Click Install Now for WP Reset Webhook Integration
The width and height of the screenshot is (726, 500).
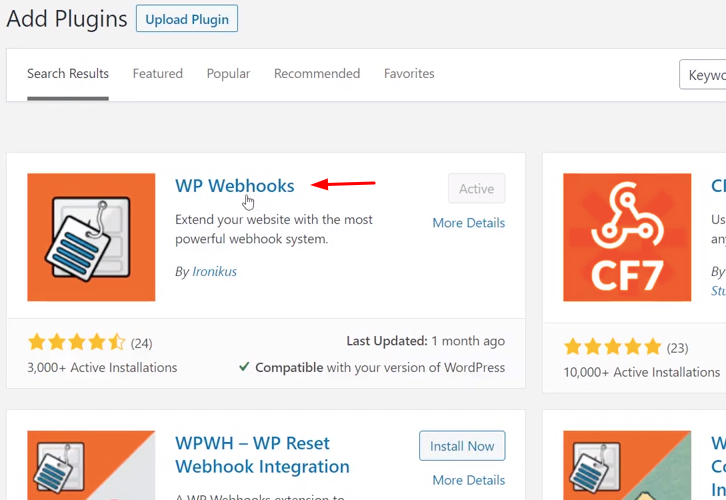pyautogui.click(x=462, y=446)
